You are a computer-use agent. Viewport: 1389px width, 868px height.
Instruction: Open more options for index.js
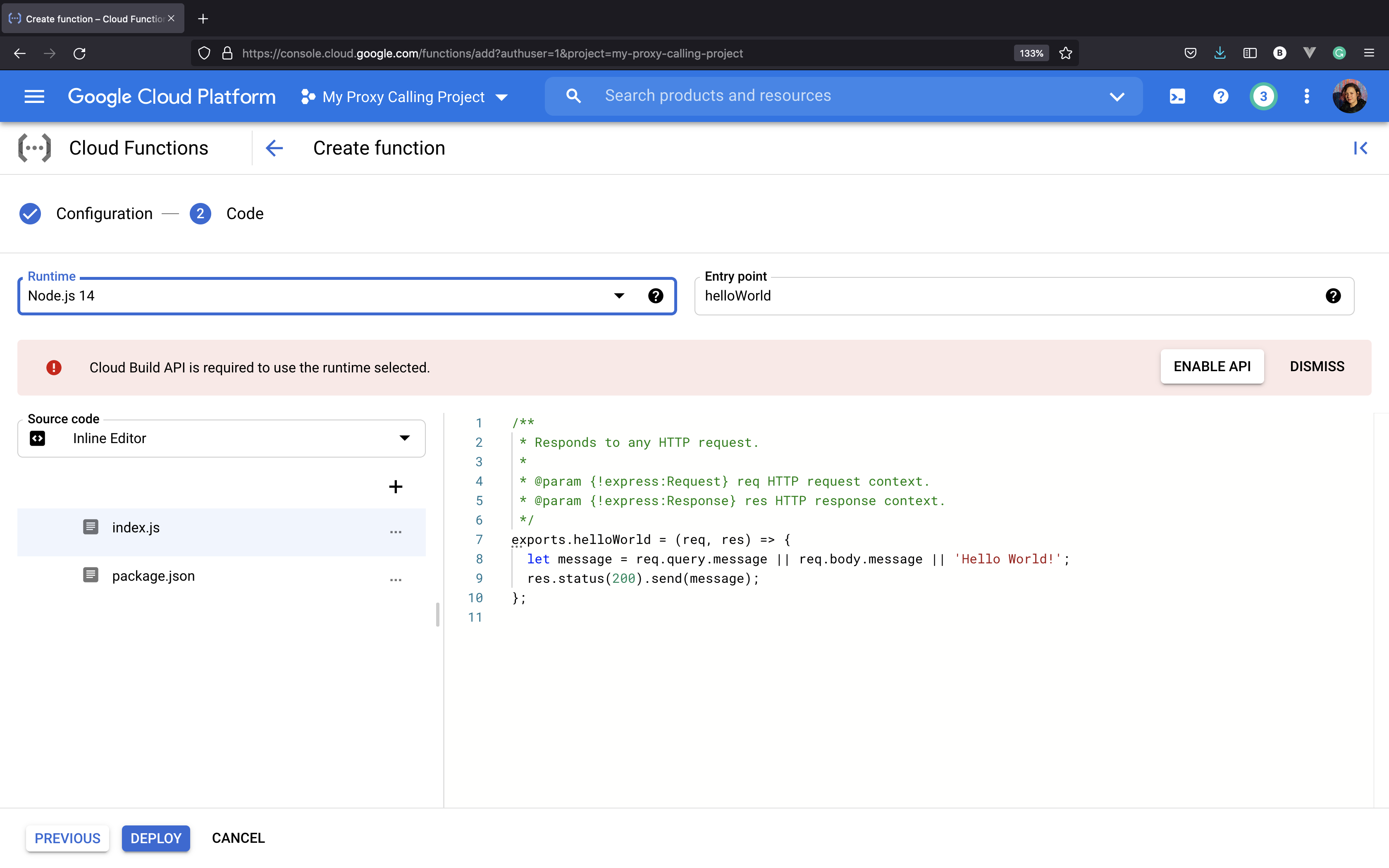pos(396,532)
